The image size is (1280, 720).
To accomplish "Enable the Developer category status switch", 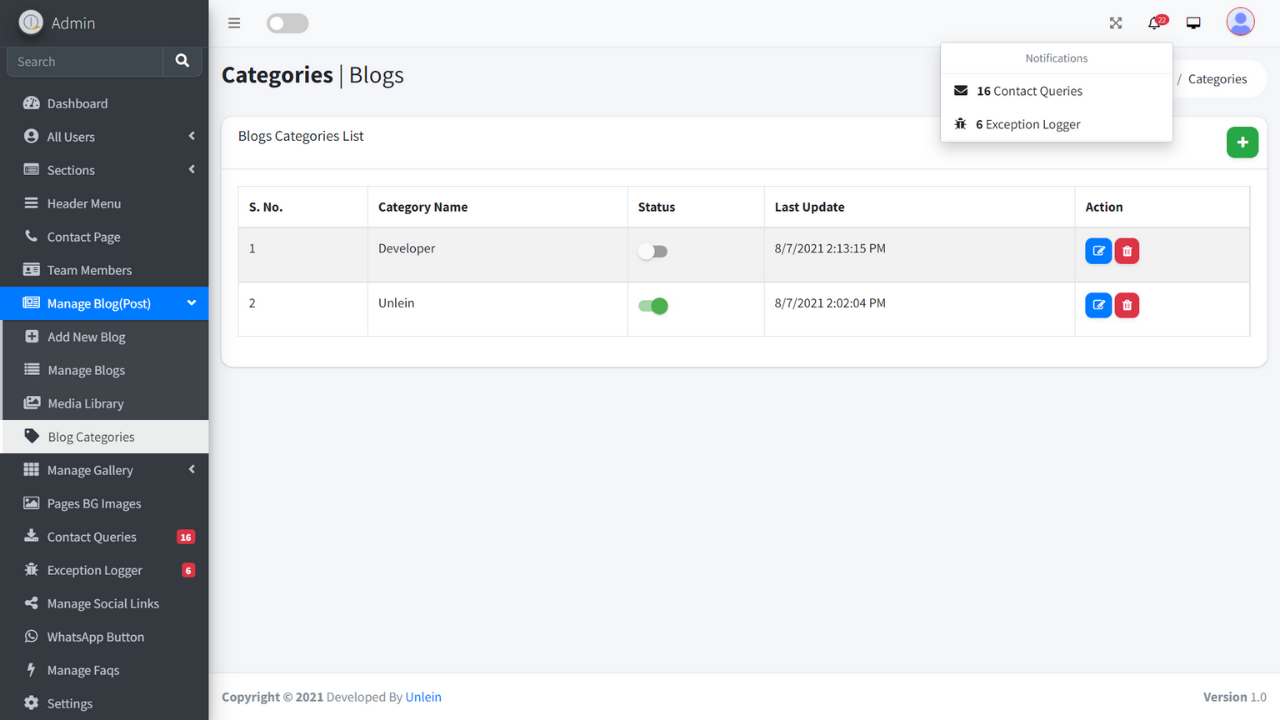I will [x=653, y=252].
